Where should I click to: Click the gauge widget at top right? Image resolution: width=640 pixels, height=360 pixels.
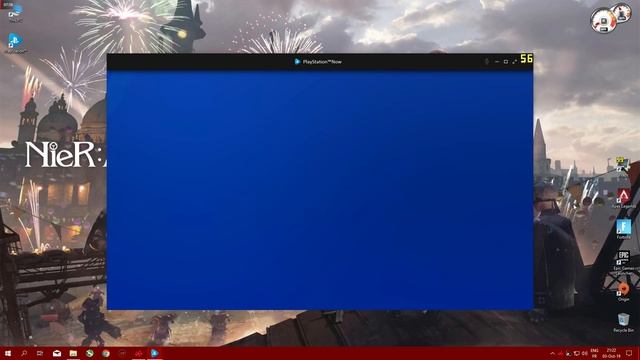pos(610,18)
